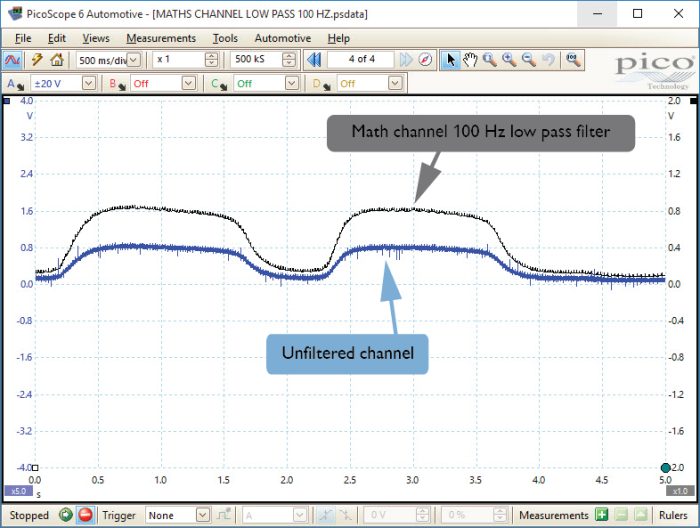Viewport: 700px width, 528px height.
Task: Open the File menu
Action: click(x=23, y=38)
